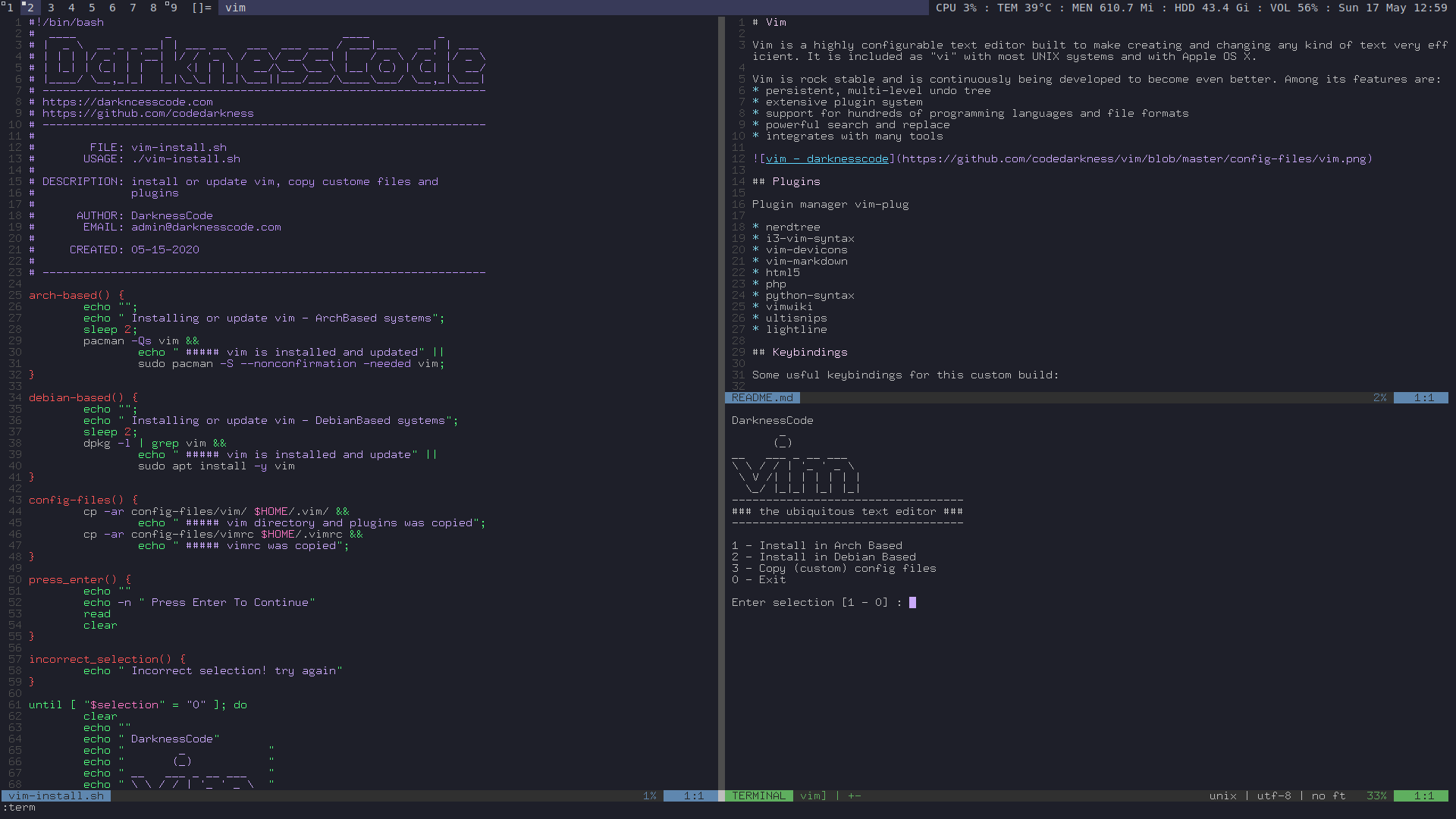Click the unix encoding indicator
This screenshot has width=1456, height=819.
(1223, 795)
